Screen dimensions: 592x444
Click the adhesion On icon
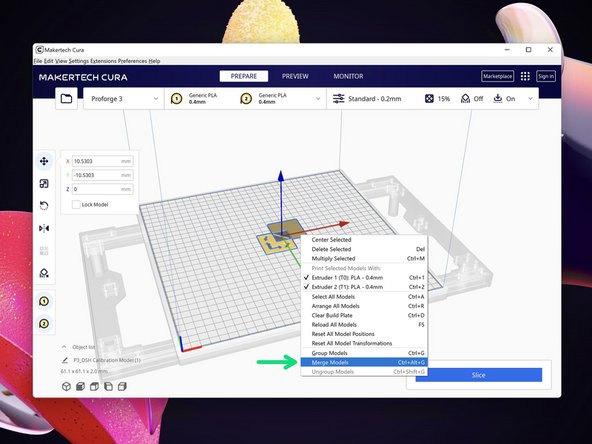[x=498, y=98]
